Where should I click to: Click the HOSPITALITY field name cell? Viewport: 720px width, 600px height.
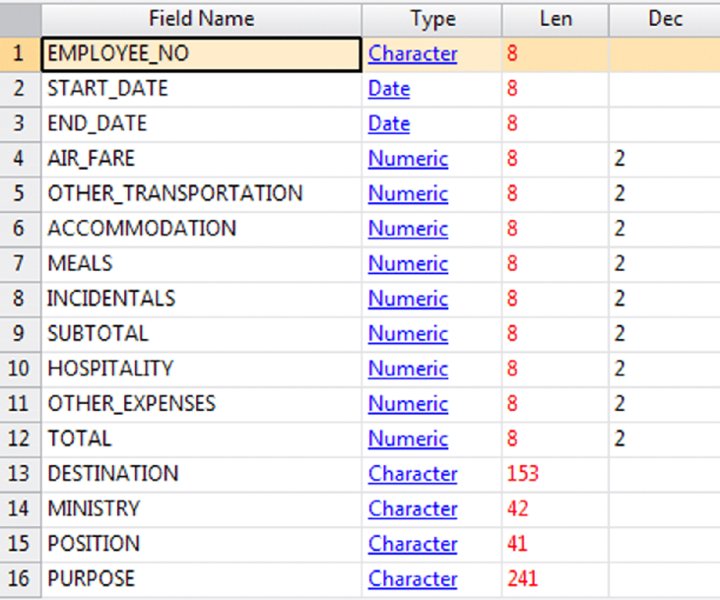(x=201, y=369)
